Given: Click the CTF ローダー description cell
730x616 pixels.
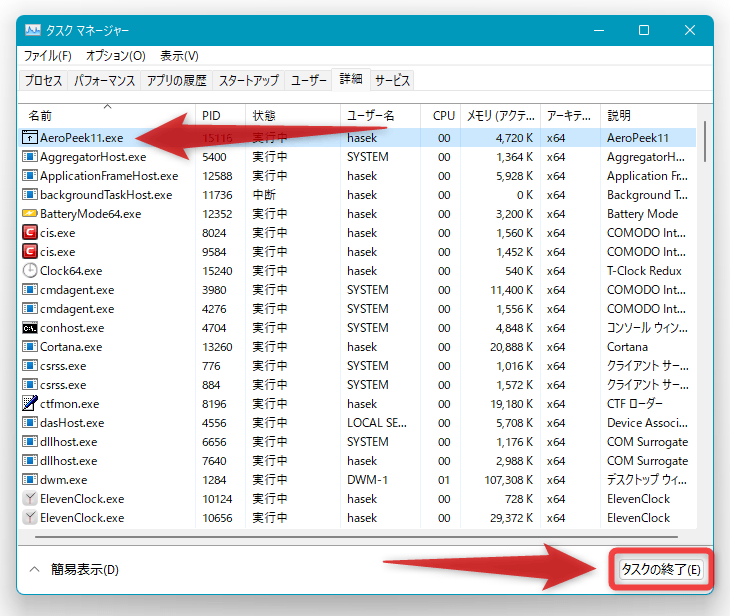Looking at the screenshot, I should 635,404.
